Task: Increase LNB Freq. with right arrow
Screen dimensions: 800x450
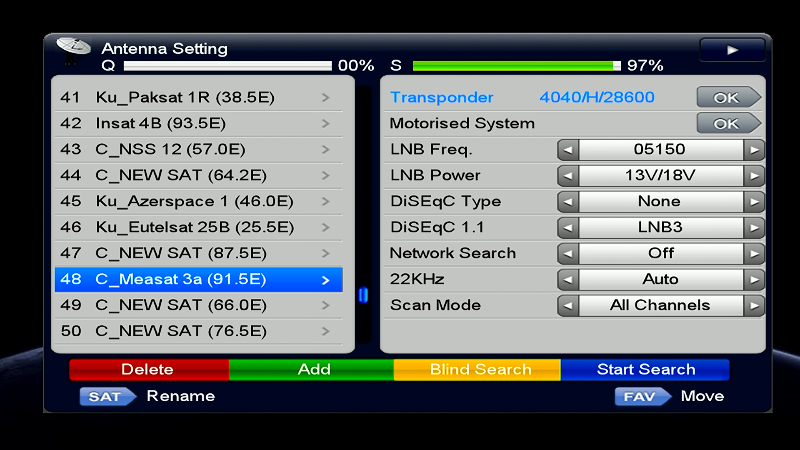Action: click(x=754, y=150)
